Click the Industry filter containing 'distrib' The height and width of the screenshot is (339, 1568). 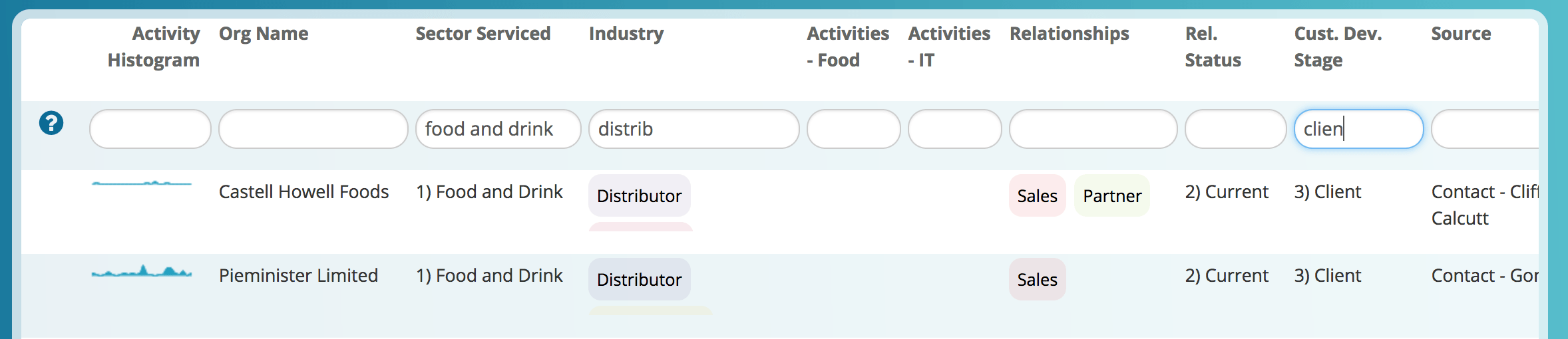tap(693, 129)
